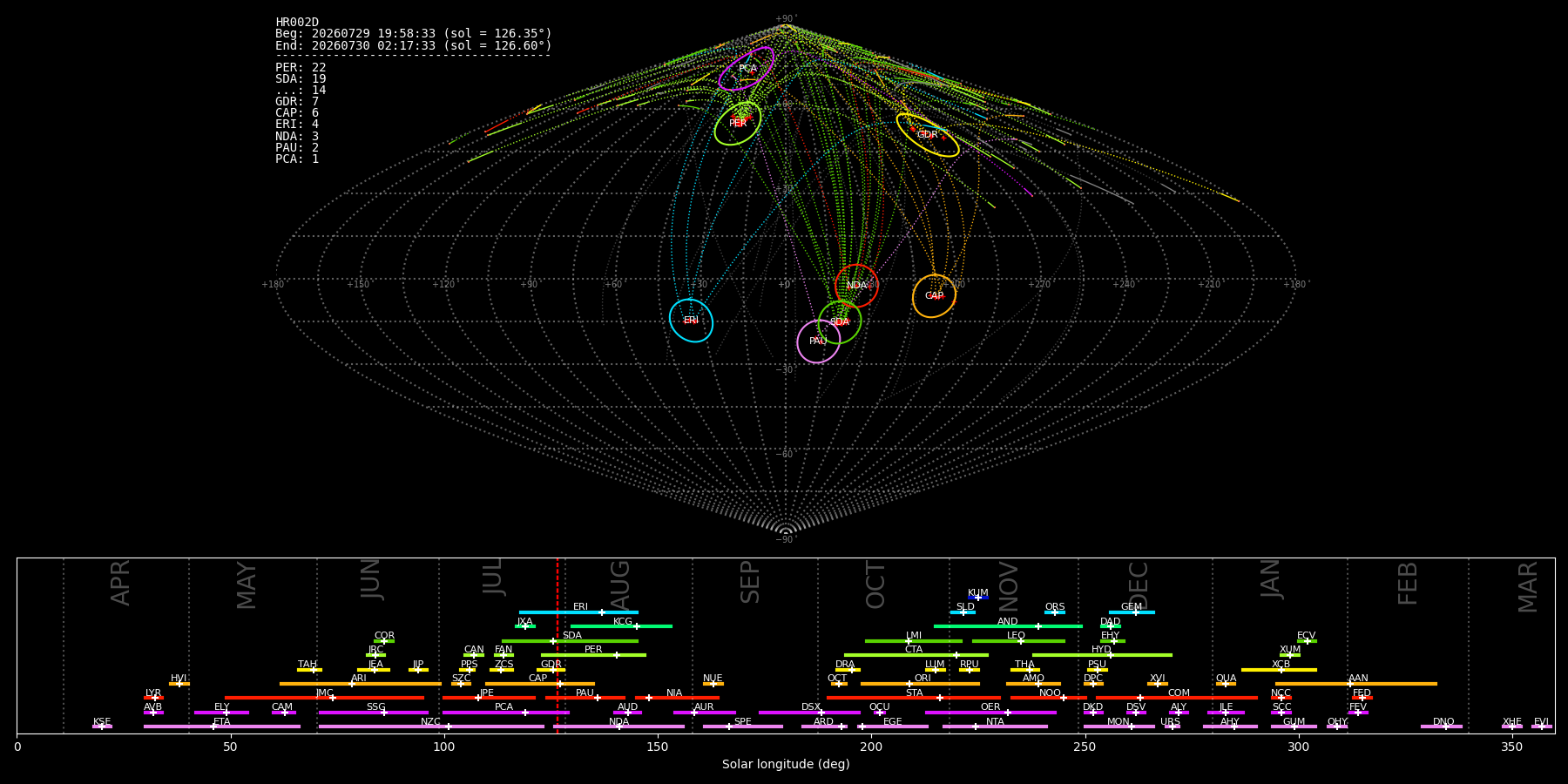Image resolution: width=1568 pixels, height=784 pixels.
Task: Click the LEO shower activity bar
Action: point(1018,641)
